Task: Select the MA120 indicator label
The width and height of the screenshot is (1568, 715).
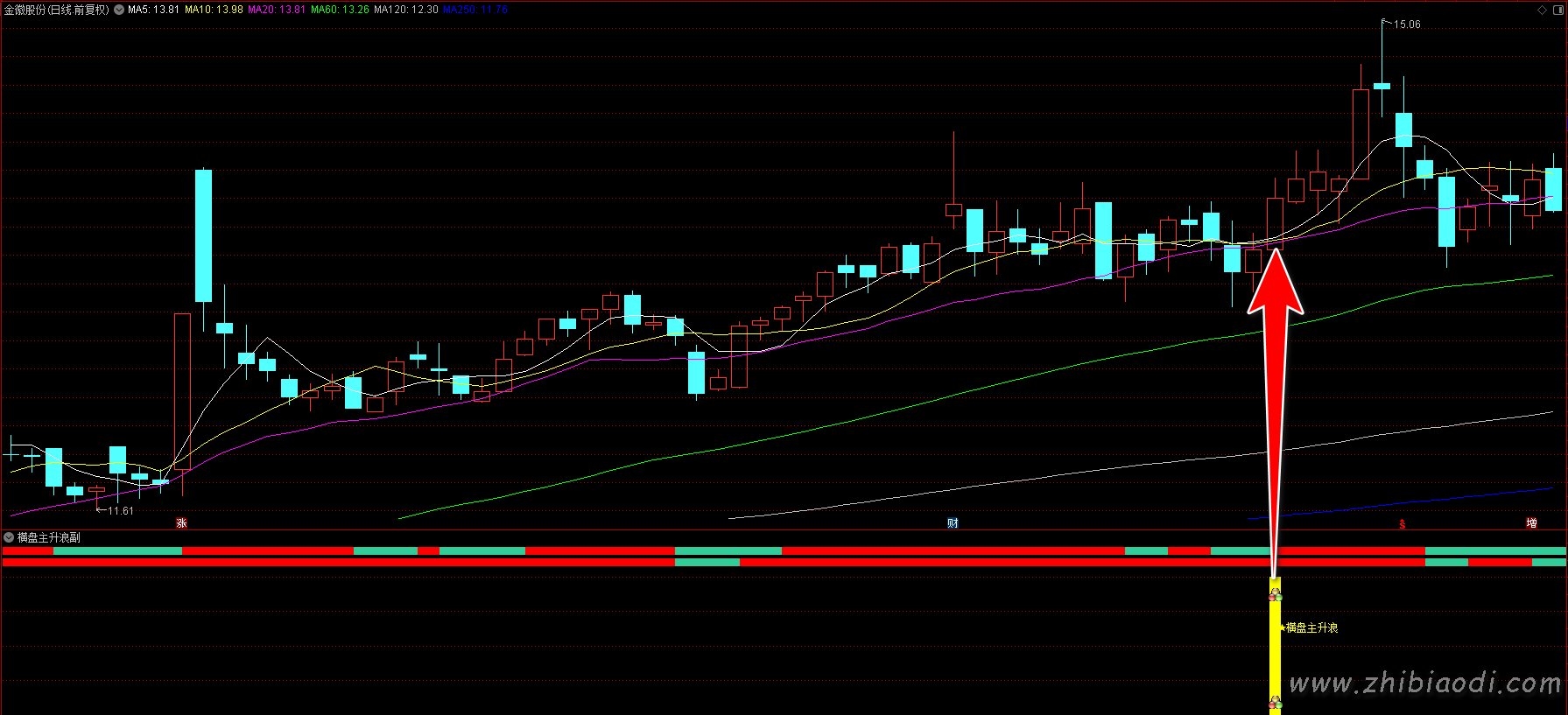Action: coord(405,10)
